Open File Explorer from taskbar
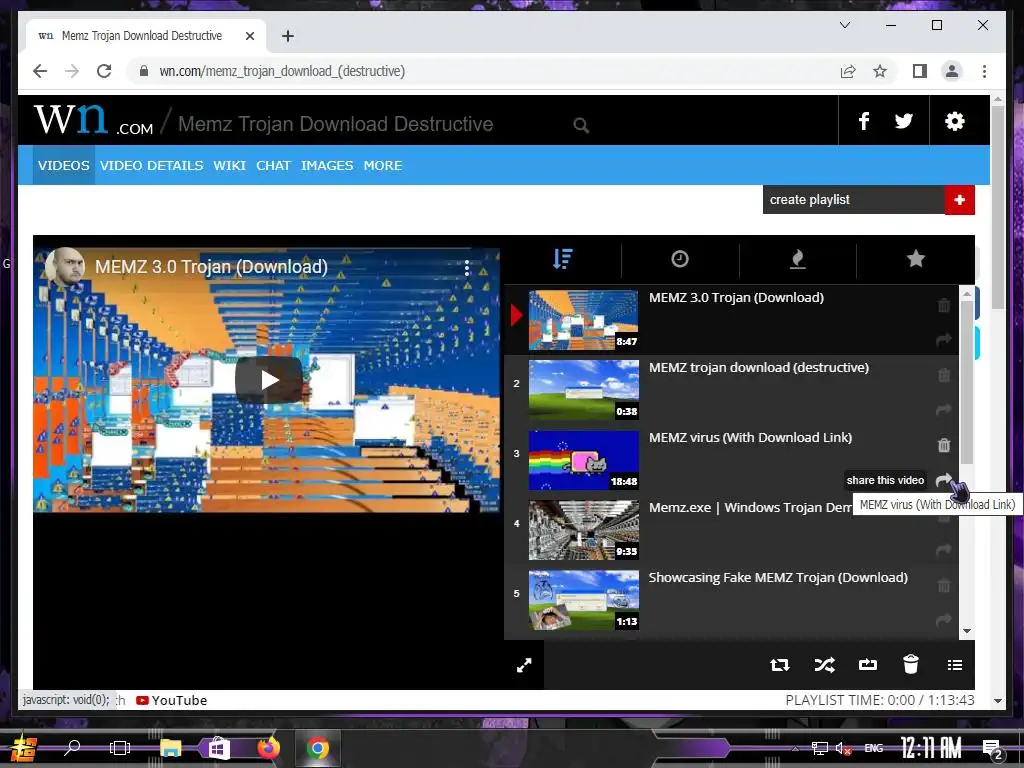Viewport: 1024px width, 768px height. (170, 748)
